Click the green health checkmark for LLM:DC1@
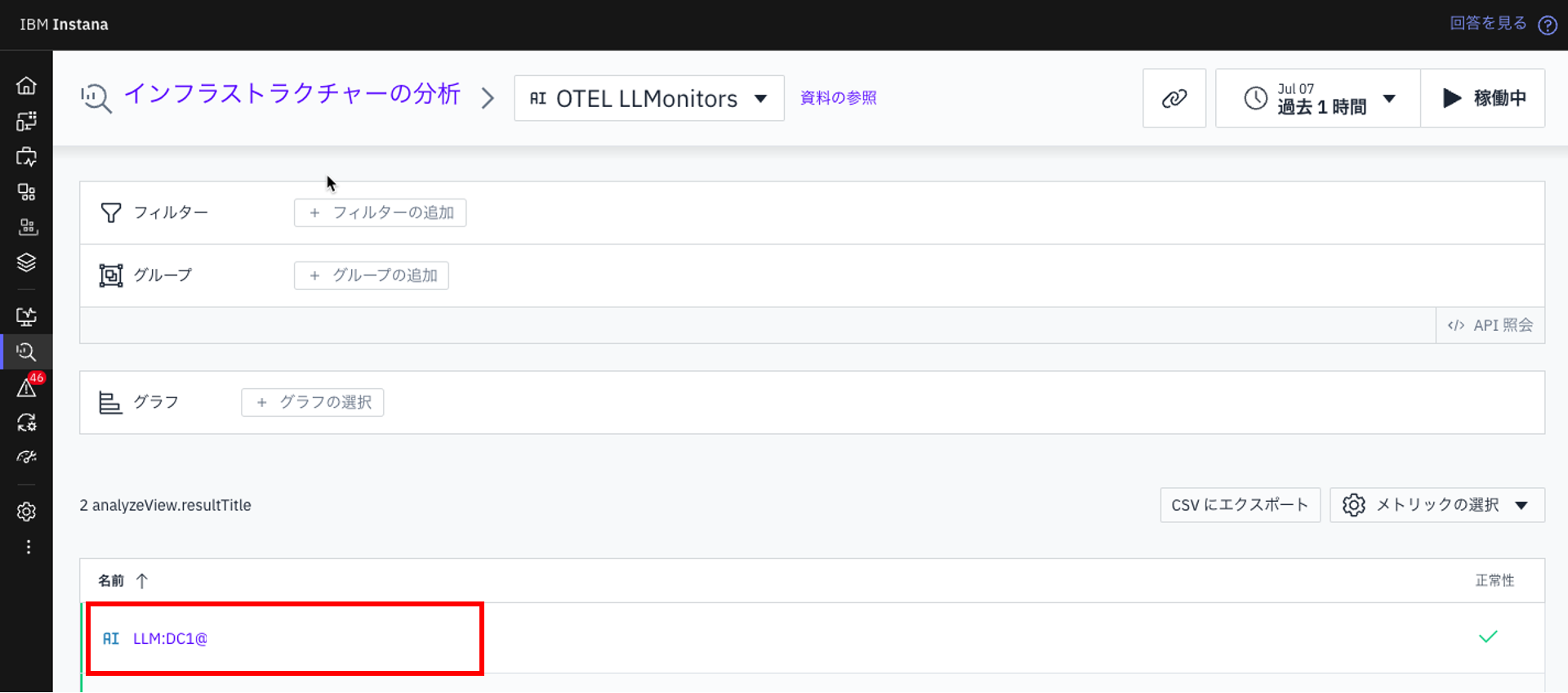The width and height of the screenshot is (1568, 693). (1488, 637)
